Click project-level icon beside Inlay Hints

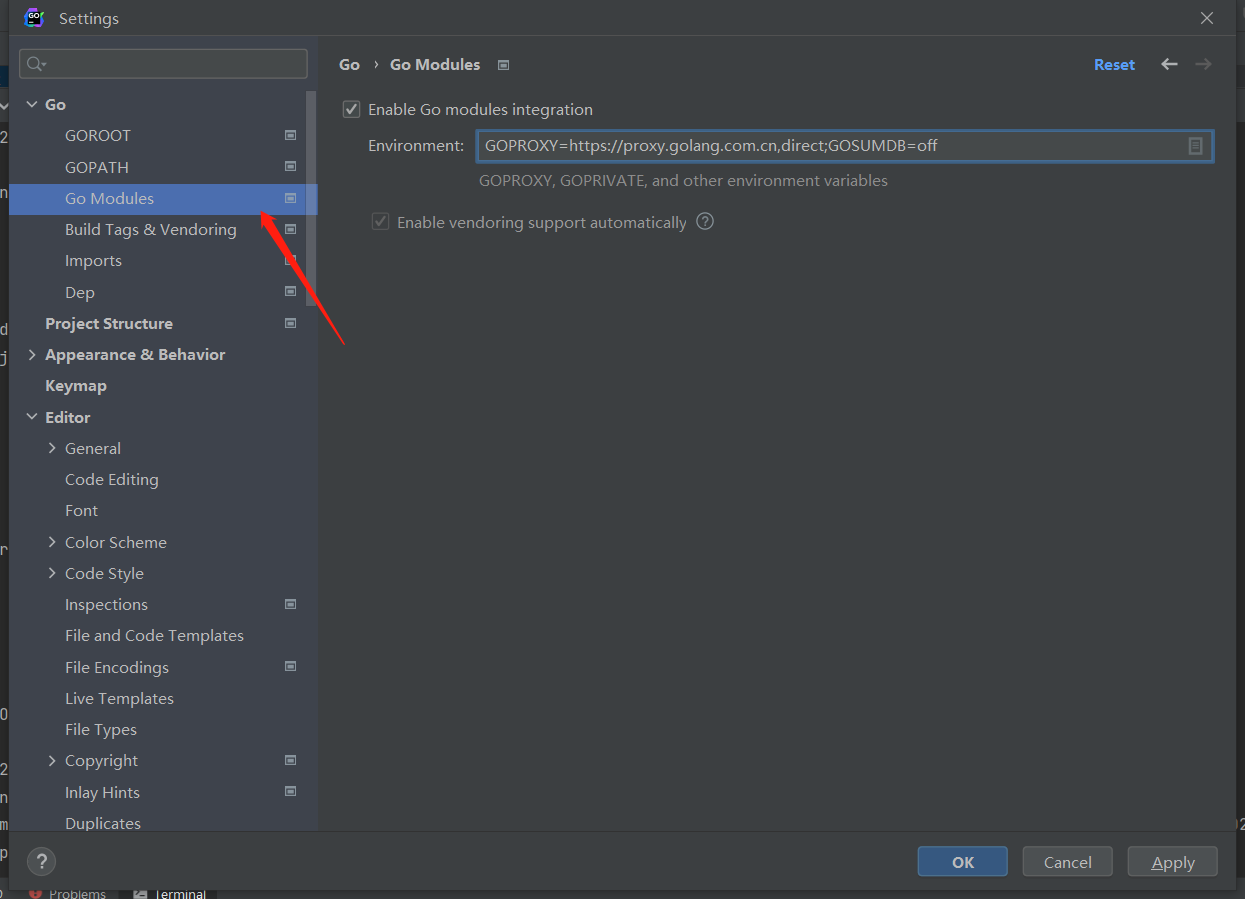click(290, 791)
